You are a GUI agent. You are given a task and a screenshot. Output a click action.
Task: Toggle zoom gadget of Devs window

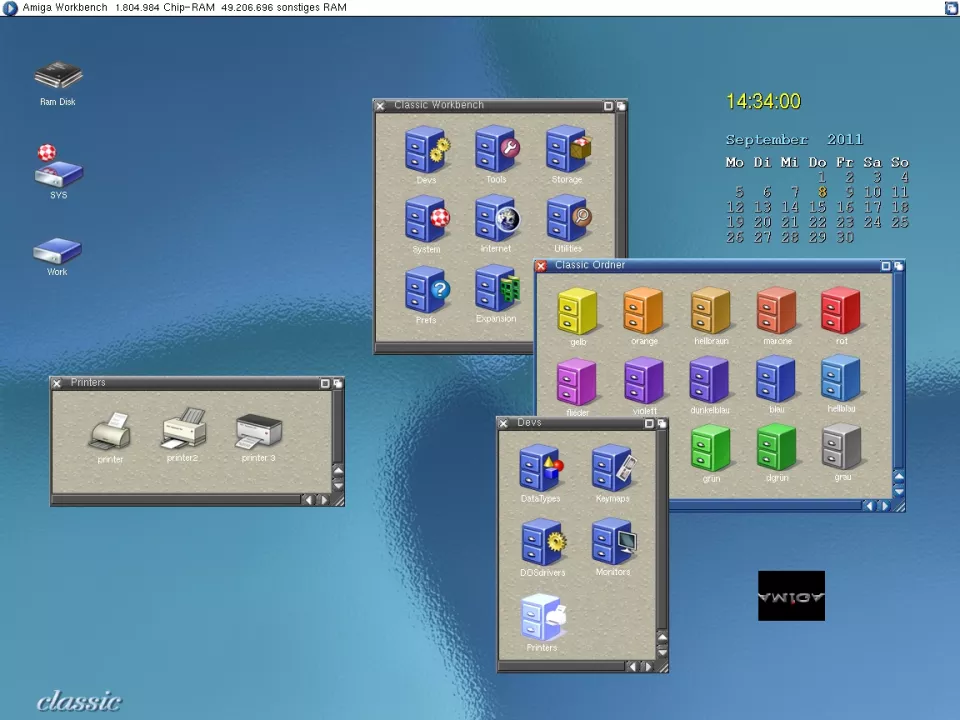(648, 424)
